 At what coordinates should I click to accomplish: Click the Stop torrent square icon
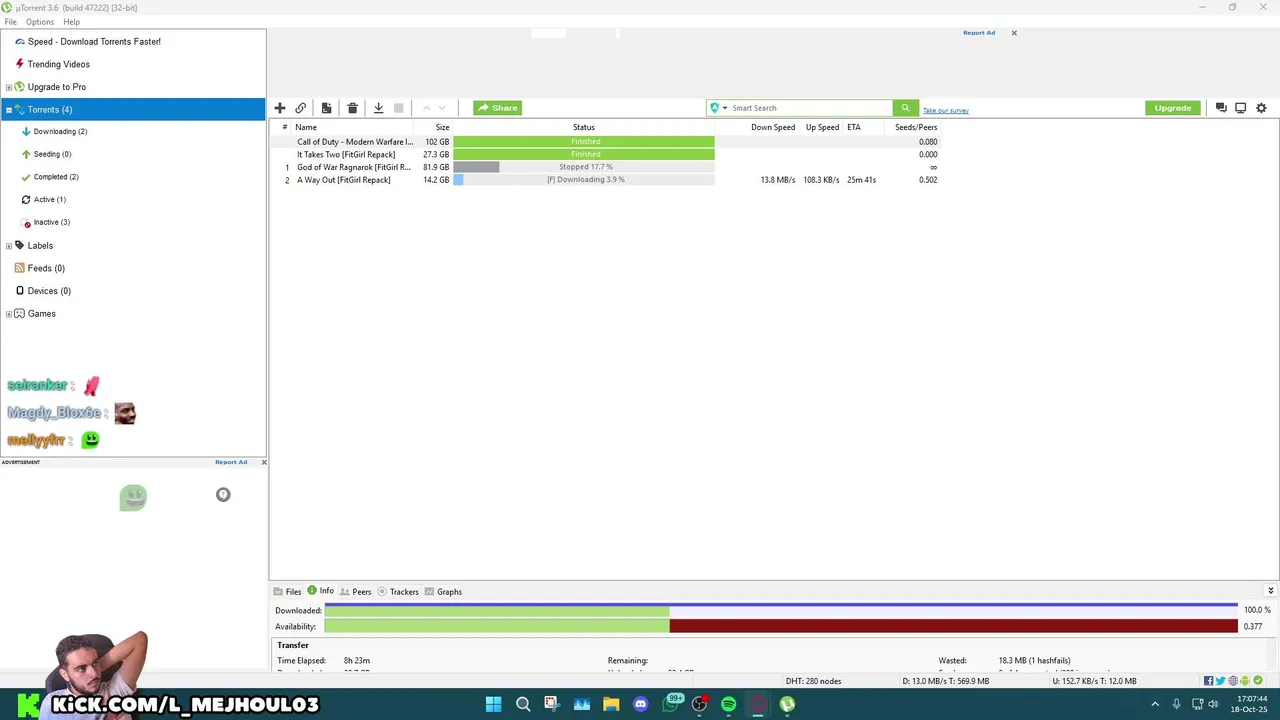point(398,108)
